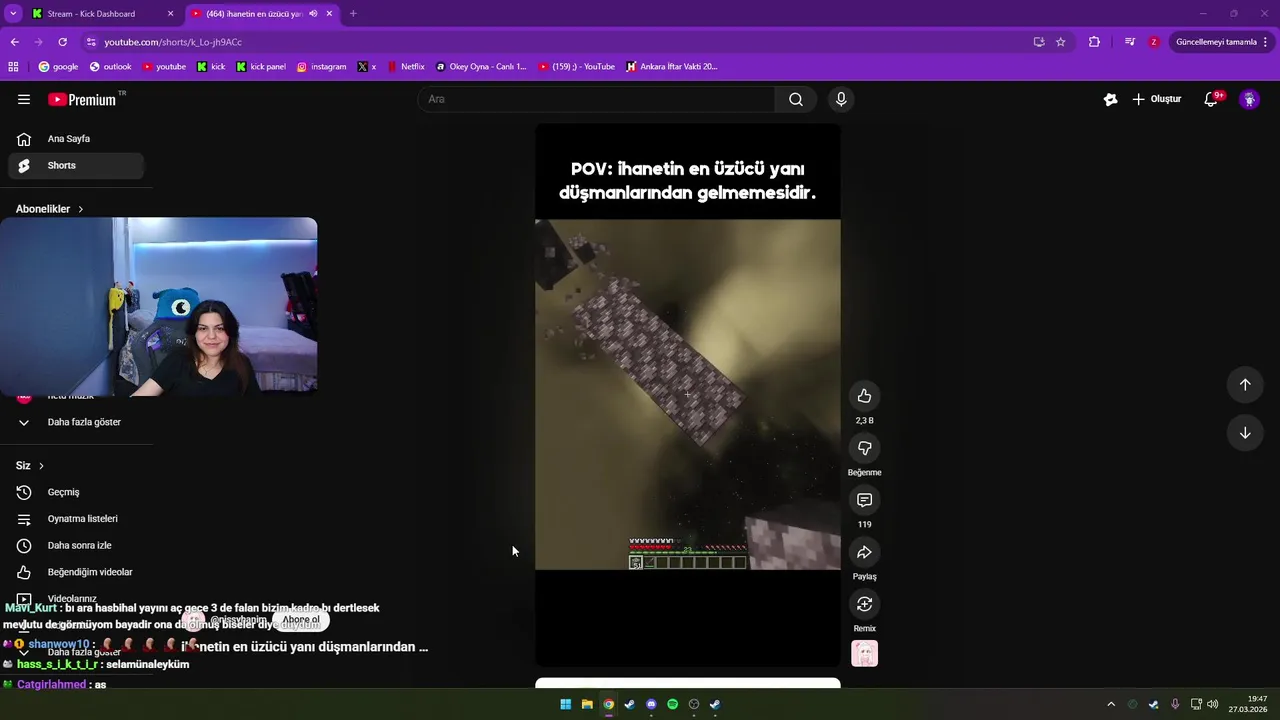Open the site info icon in address bar

pos(91,42)
